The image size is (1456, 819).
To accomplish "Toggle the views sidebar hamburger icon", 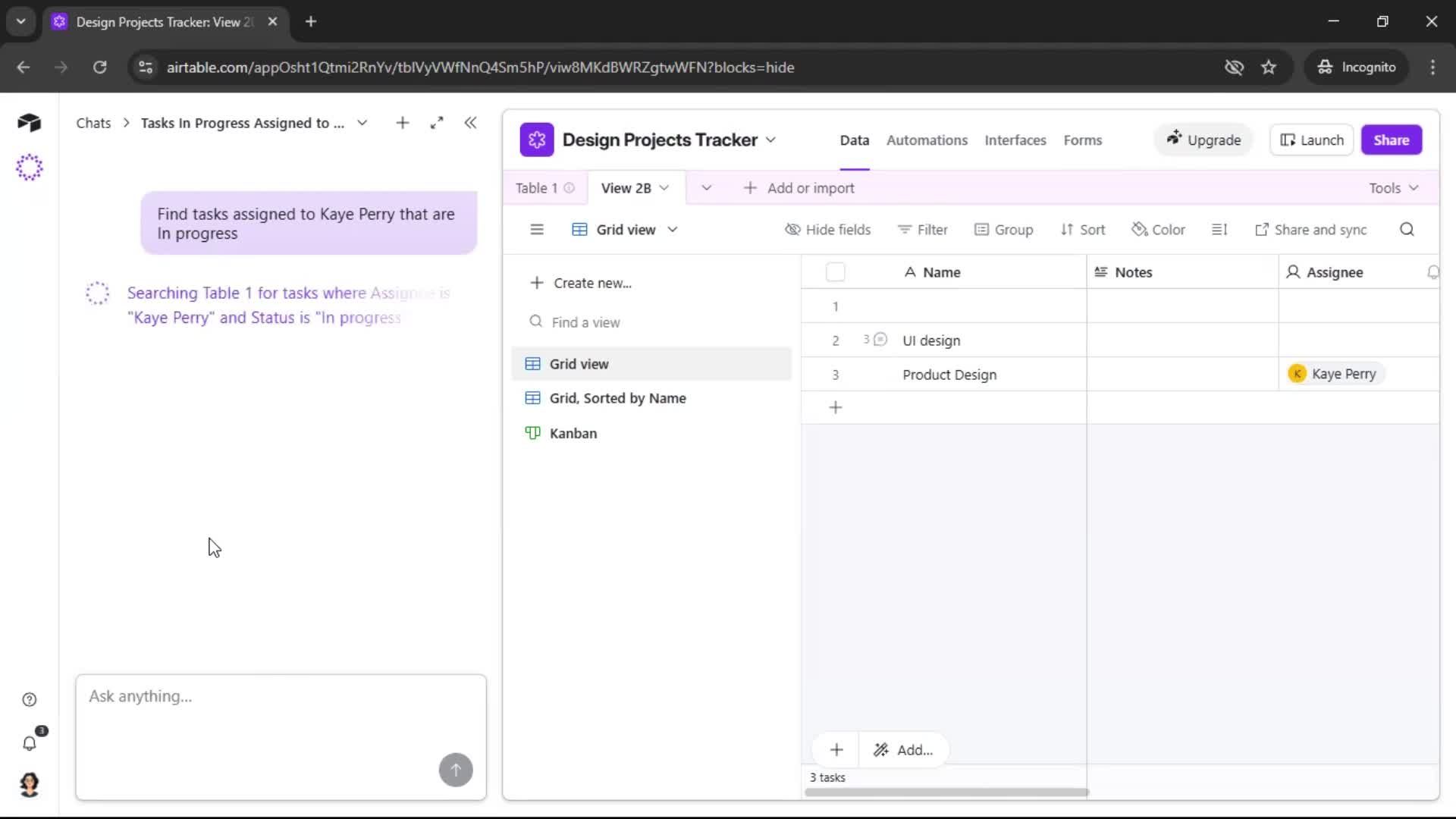I will tap(537, 230).
